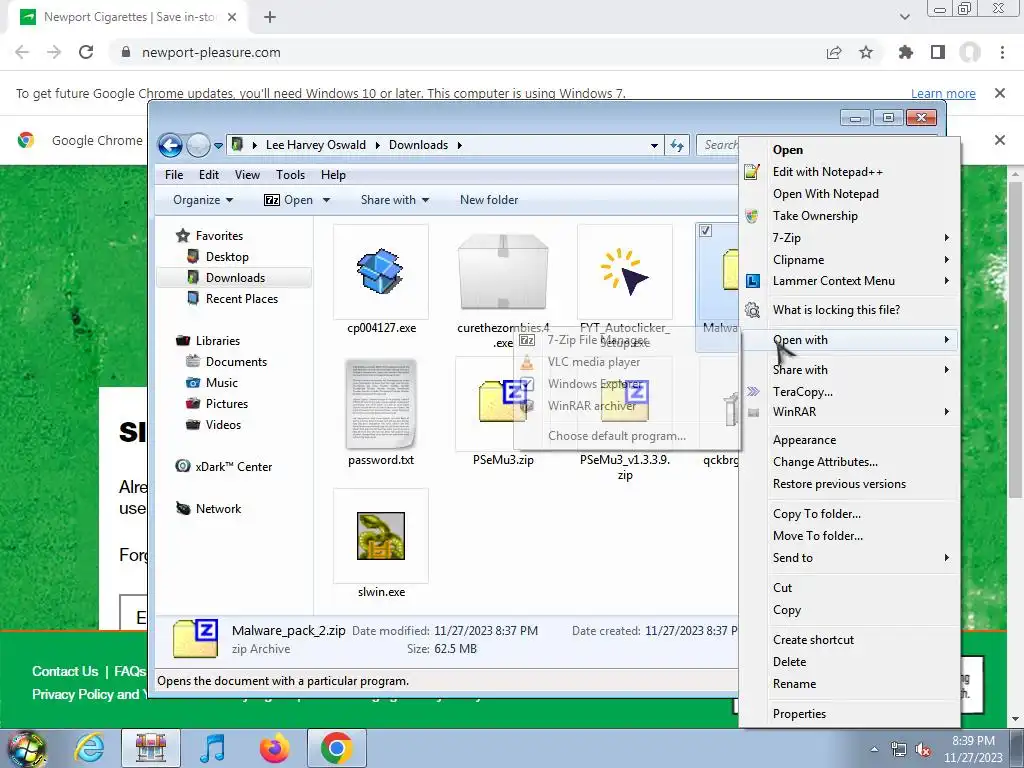
Task: Select Choose default program option
Action: (x=627, y=436)
